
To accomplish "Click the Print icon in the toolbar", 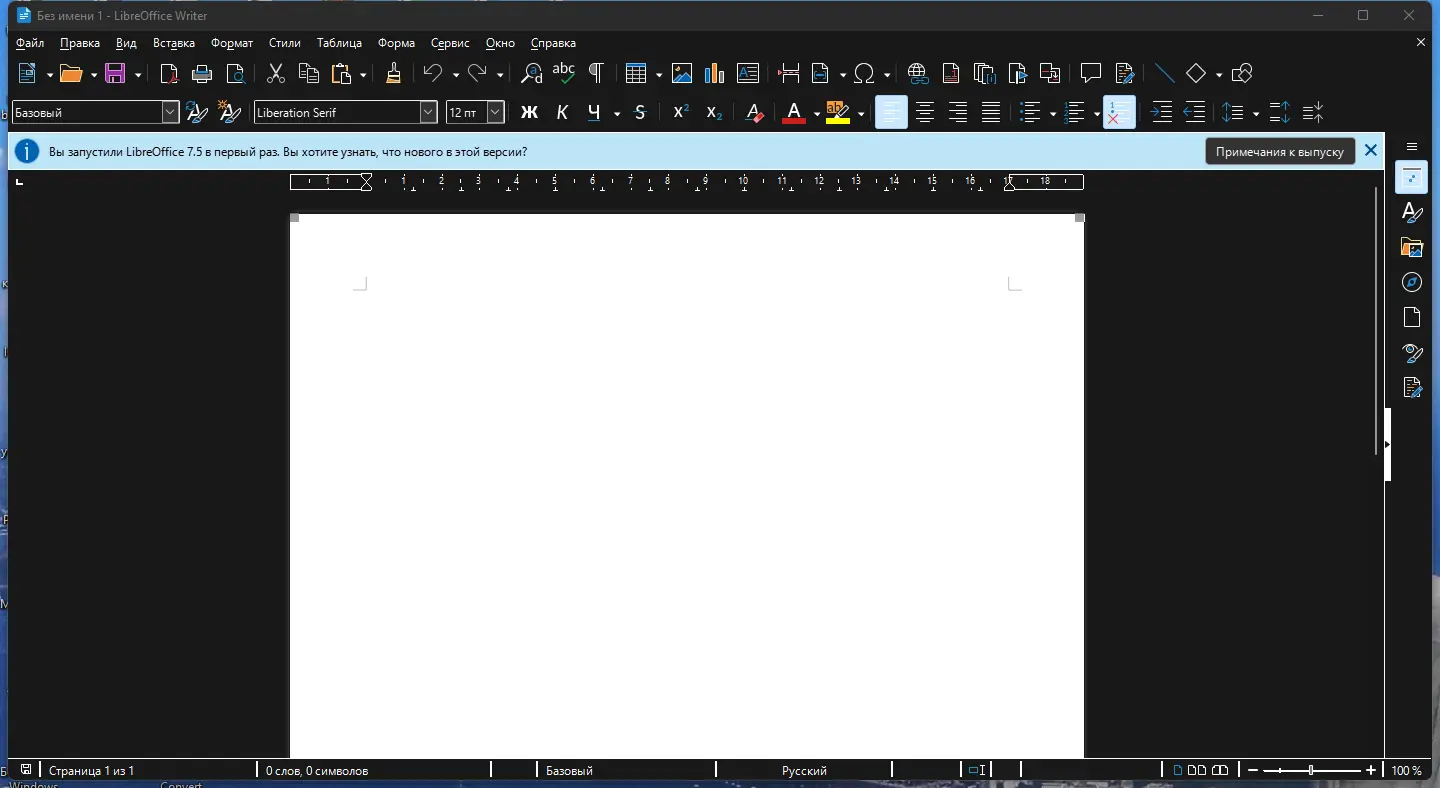I will (x=202, y=73).
